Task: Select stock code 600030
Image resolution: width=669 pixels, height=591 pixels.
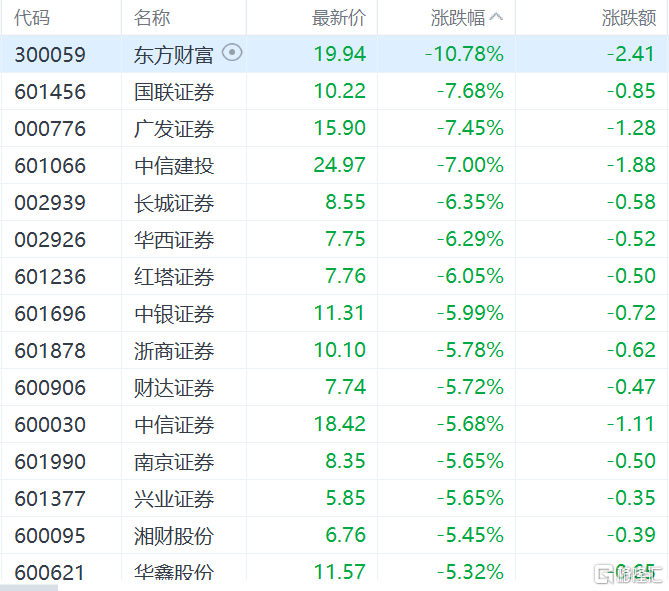Action: tap(50, 425)
